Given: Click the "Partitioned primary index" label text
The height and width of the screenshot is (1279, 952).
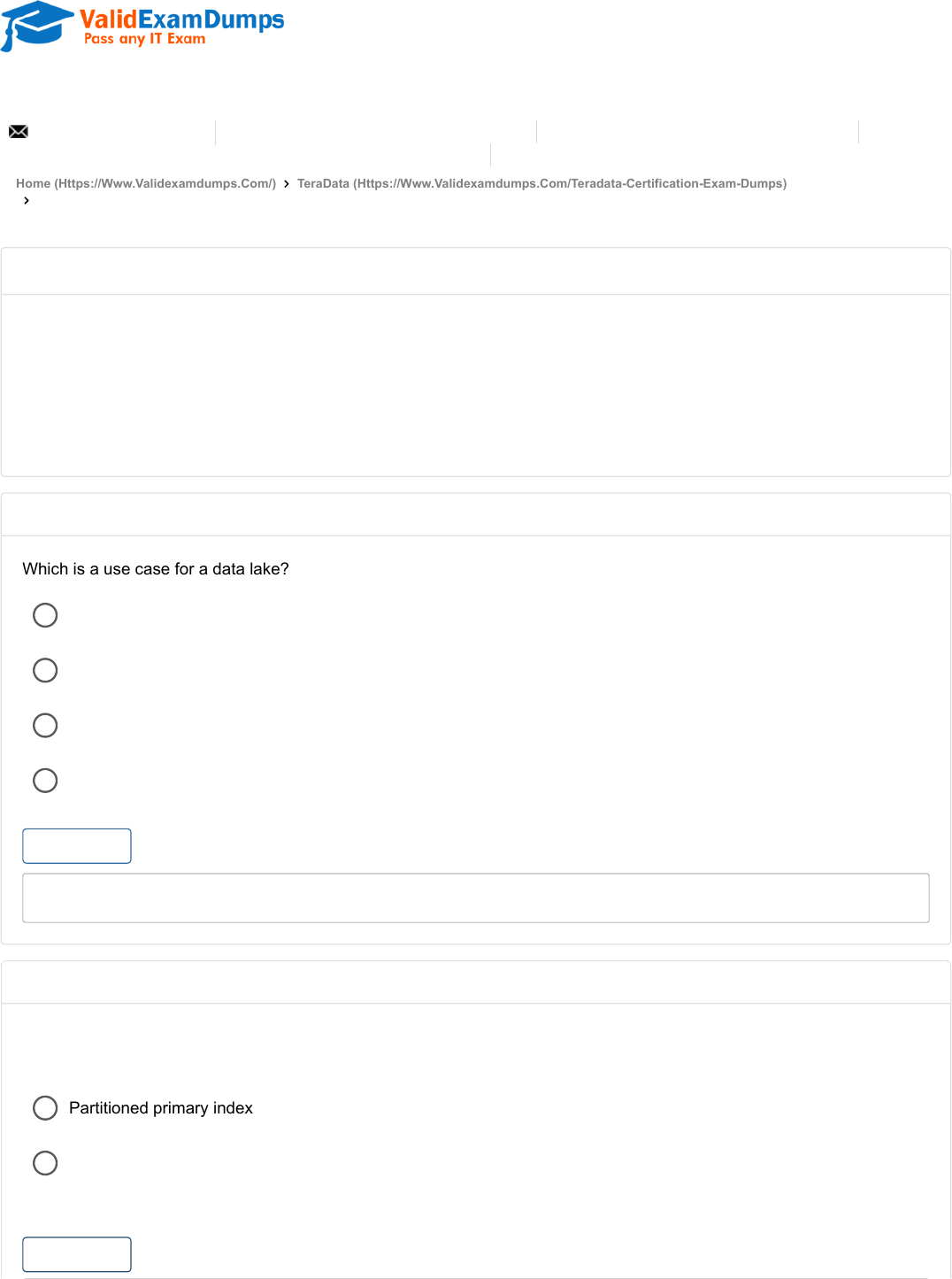Looking at the screenshot, I should [161, 1108].
